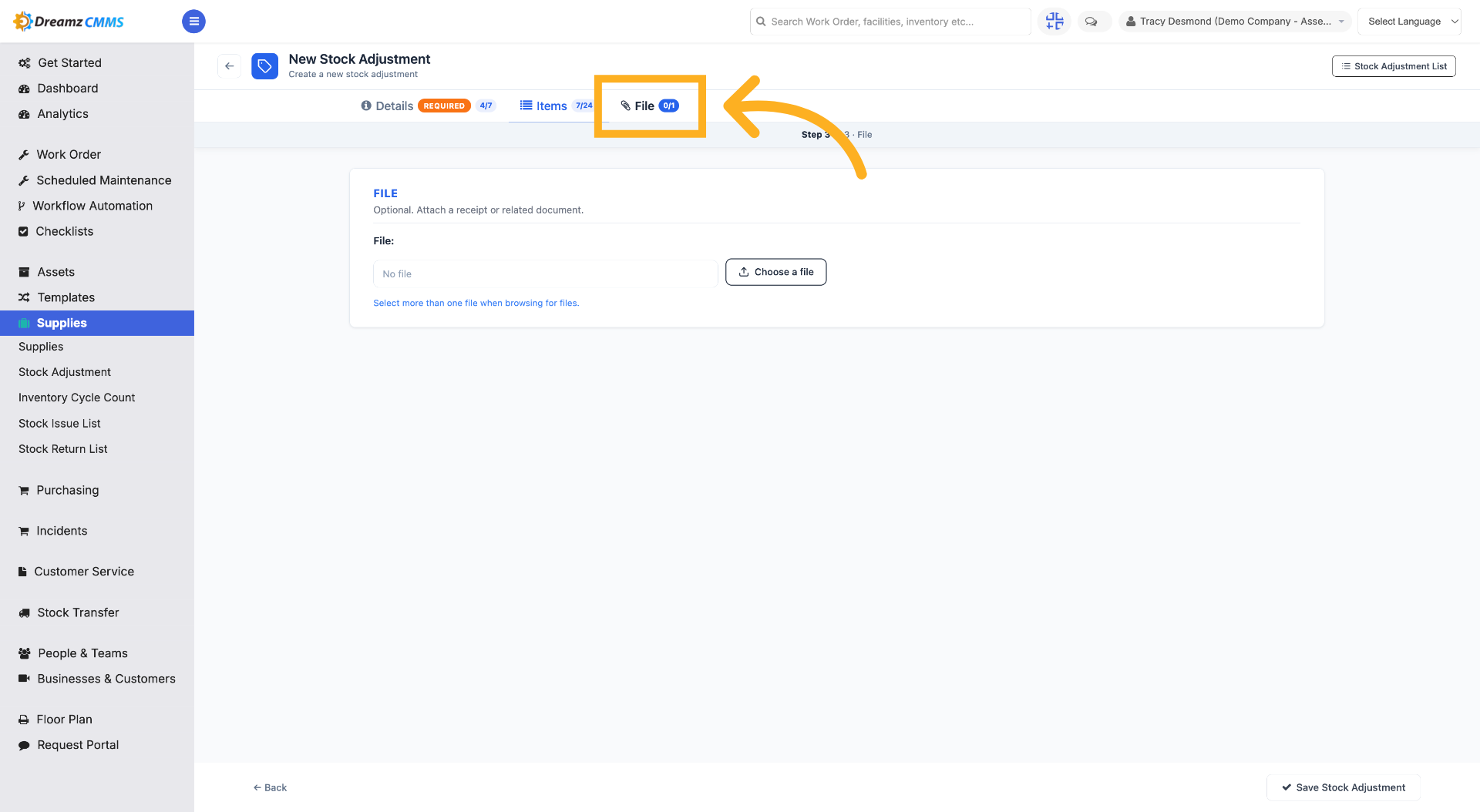The width and height of the screenshot is (1480, 812).
Task: Click the Businesses & Customers video icon
Action: click(x=24, y=679)
